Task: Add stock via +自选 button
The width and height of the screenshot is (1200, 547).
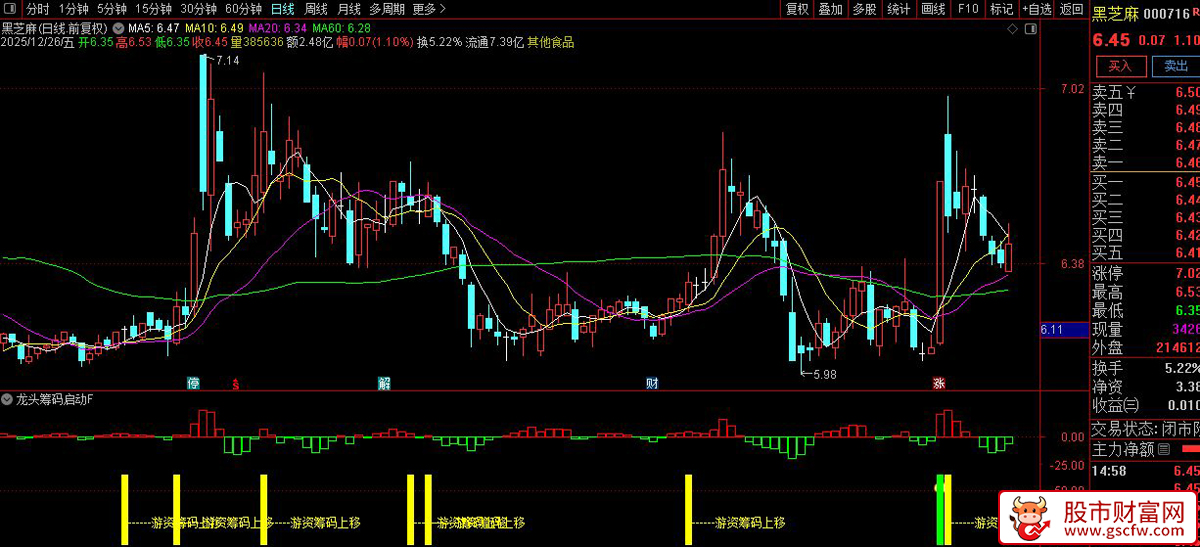Action: pyautogui.click(x=1036, y=9)
